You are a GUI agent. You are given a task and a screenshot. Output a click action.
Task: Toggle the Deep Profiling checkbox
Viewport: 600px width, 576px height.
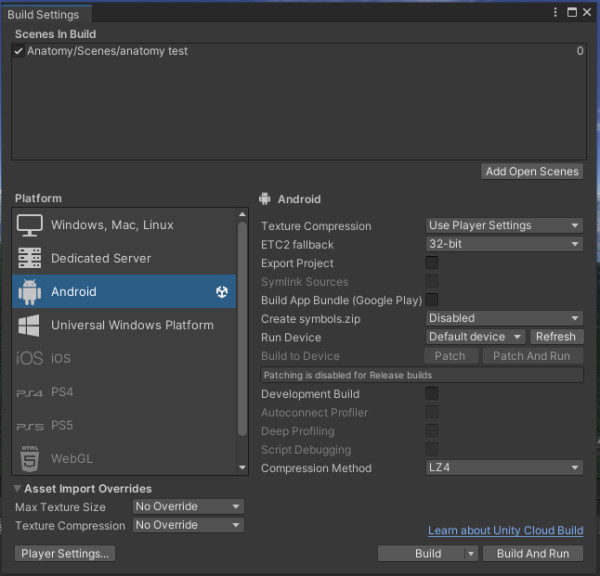pos(432,431)
